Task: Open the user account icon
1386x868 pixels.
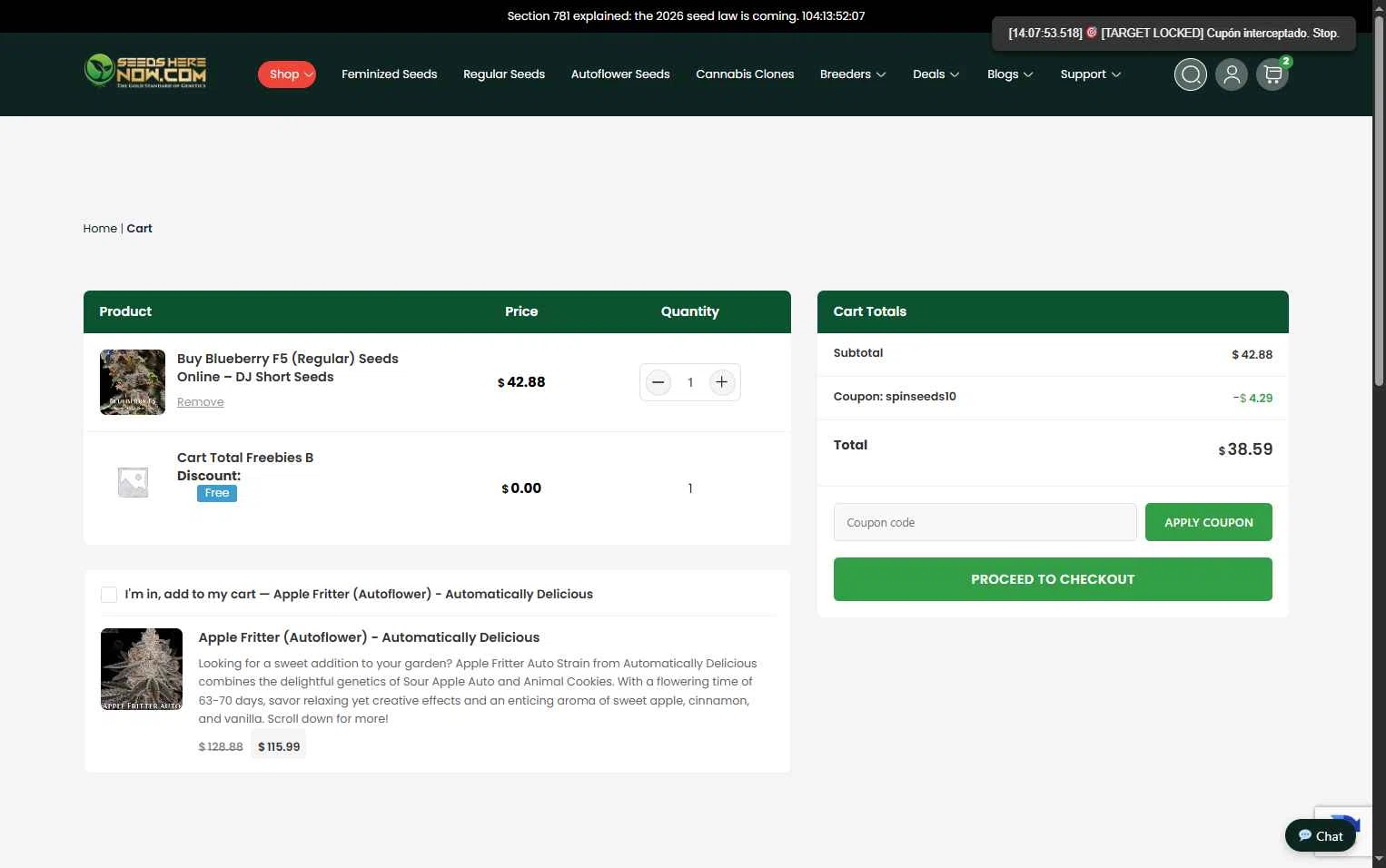Action: (x=1232, y=74)
